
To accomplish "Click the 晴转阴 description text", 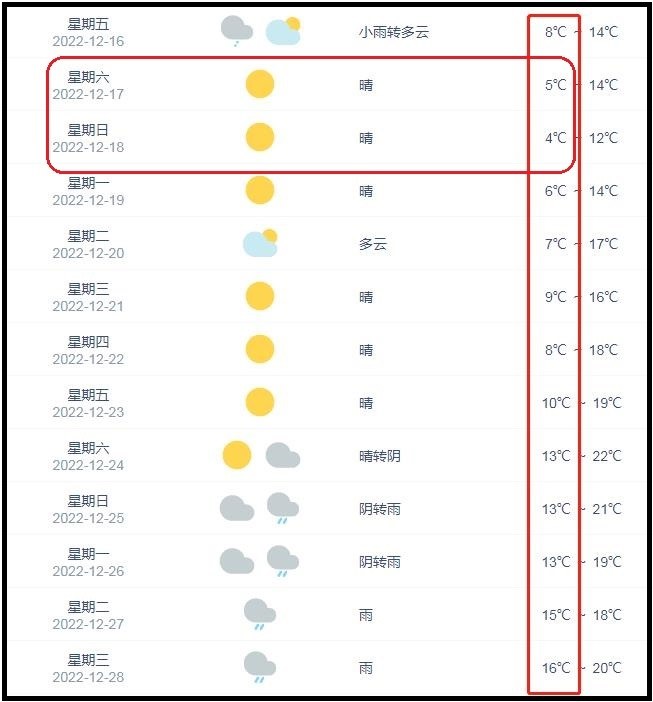I will [380, 456].
